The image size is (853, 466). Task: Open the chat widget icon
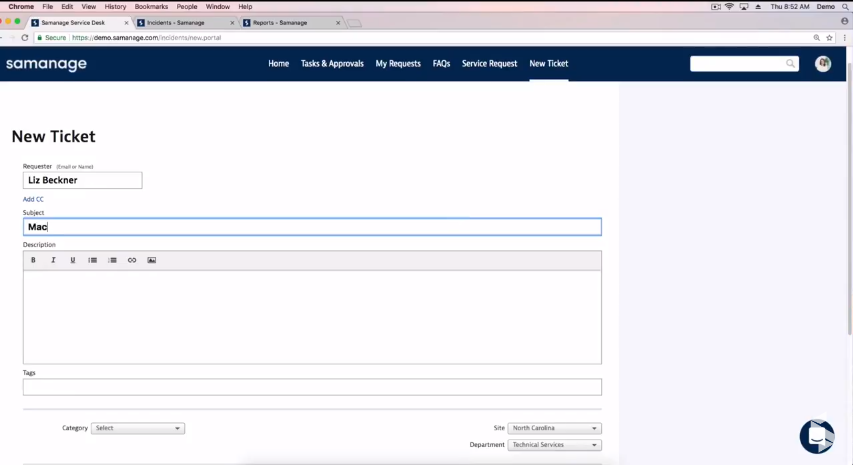click(x=816, y=436)
